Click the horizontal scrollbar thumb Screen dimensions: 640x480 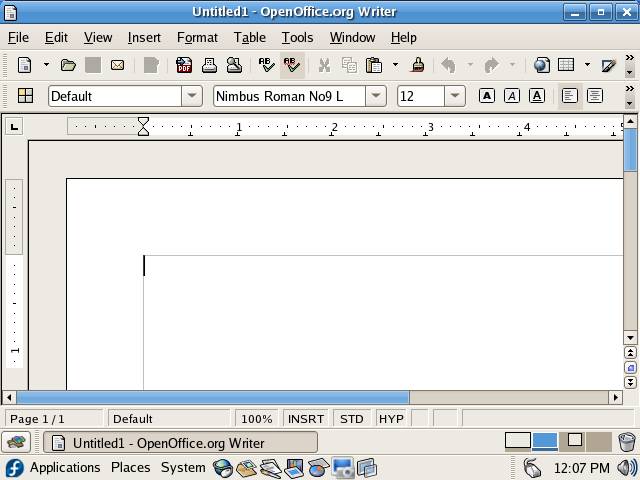pos(212,397)
